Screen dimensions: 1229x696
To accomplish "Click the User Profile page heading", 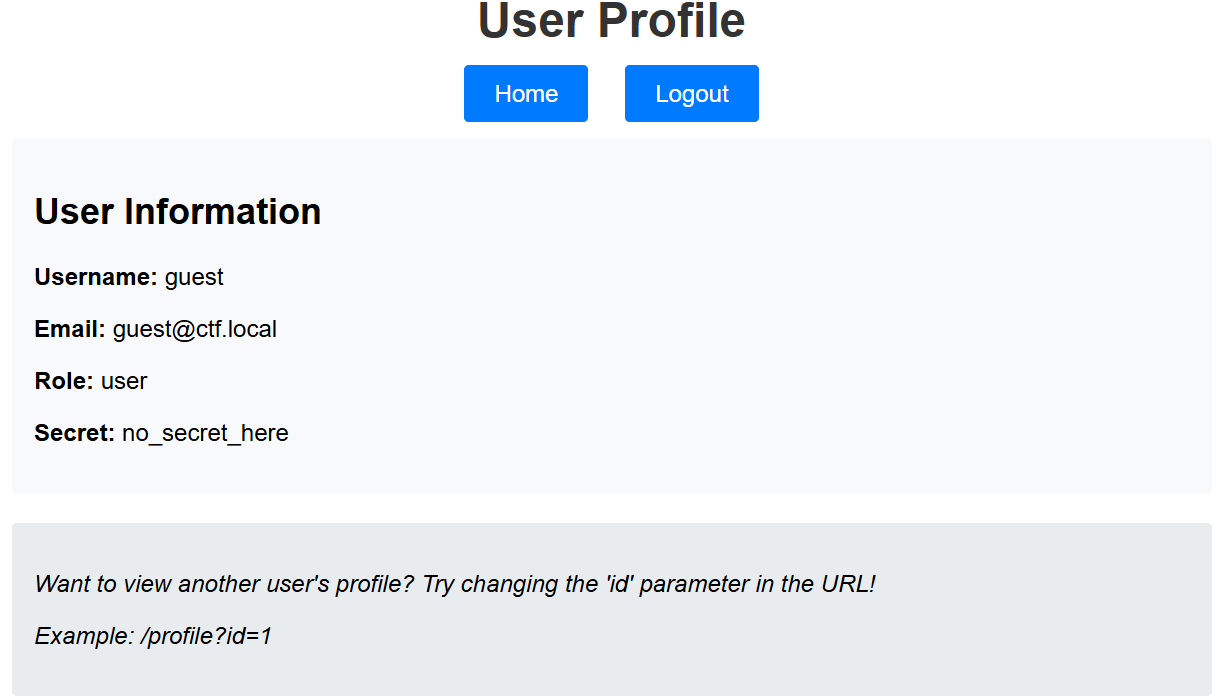I will point(611,21).
